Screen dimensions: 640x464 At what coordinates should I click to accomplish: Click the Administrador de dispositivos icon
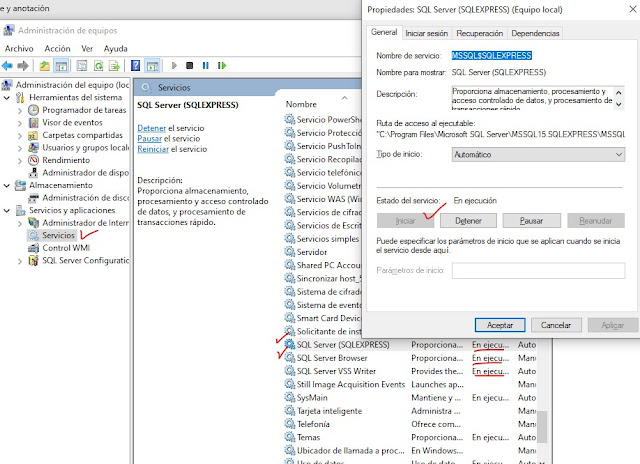tap(33, 173)
